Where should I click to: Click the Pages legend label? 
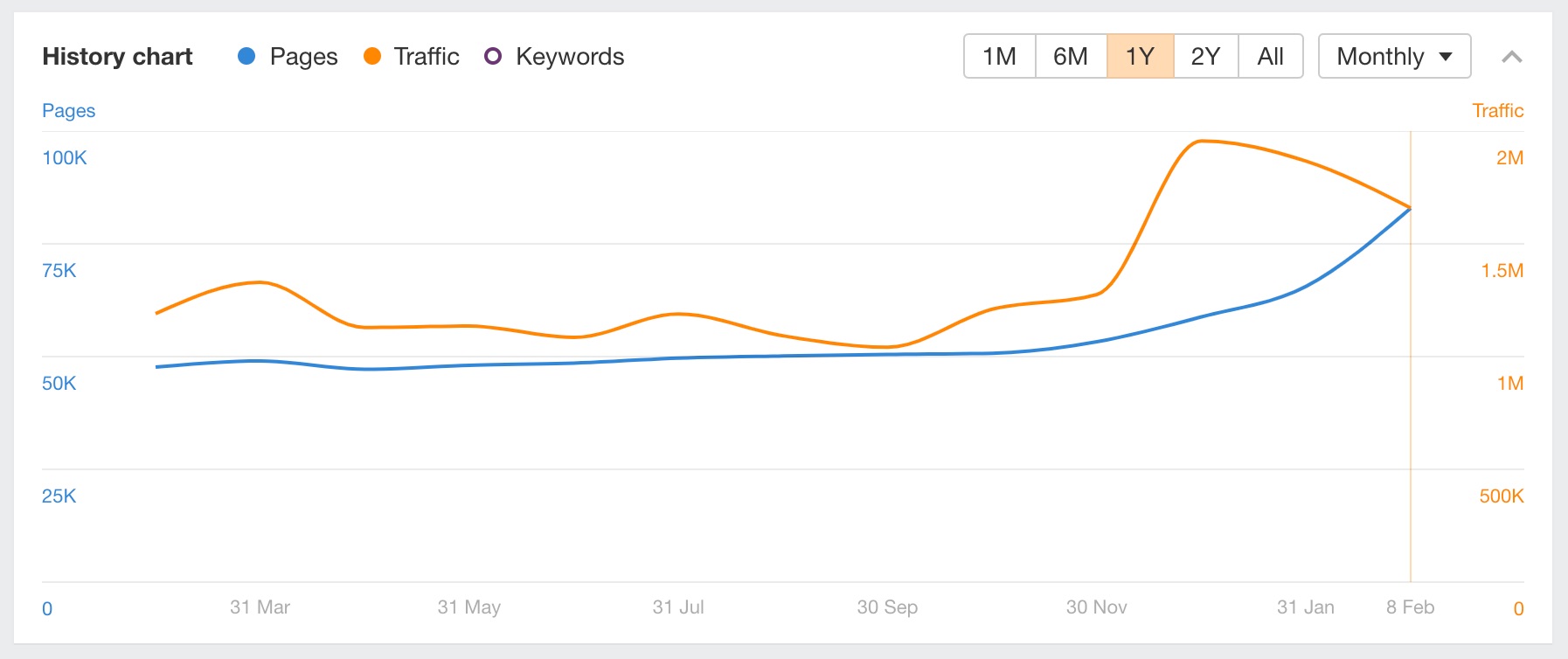[303, 57]
